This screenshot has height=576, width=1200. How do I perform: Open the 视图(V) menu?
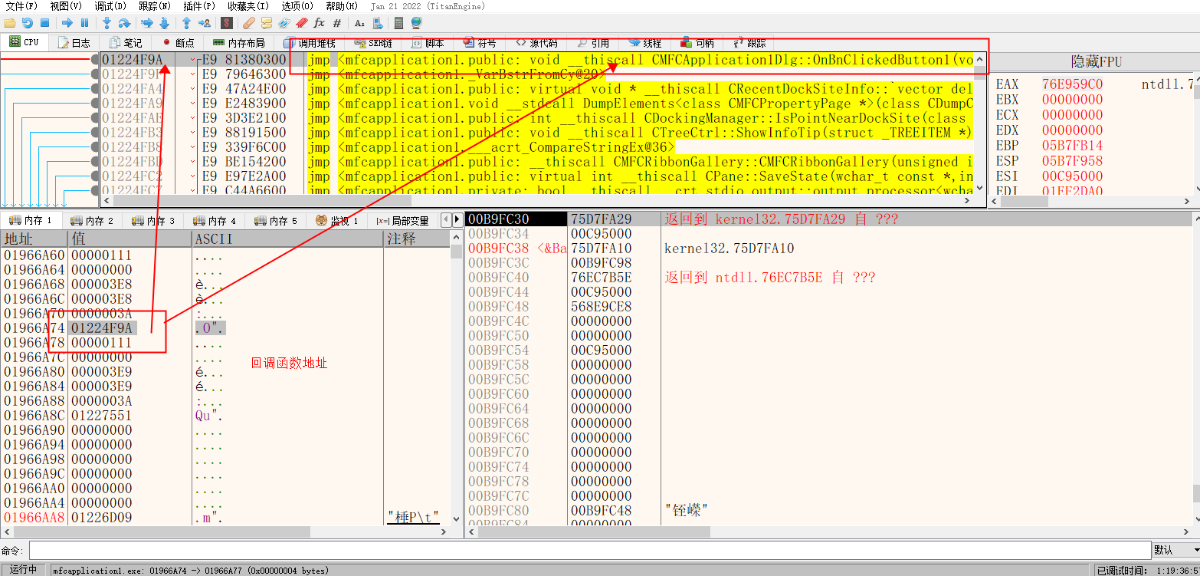[x=65, y=6]
